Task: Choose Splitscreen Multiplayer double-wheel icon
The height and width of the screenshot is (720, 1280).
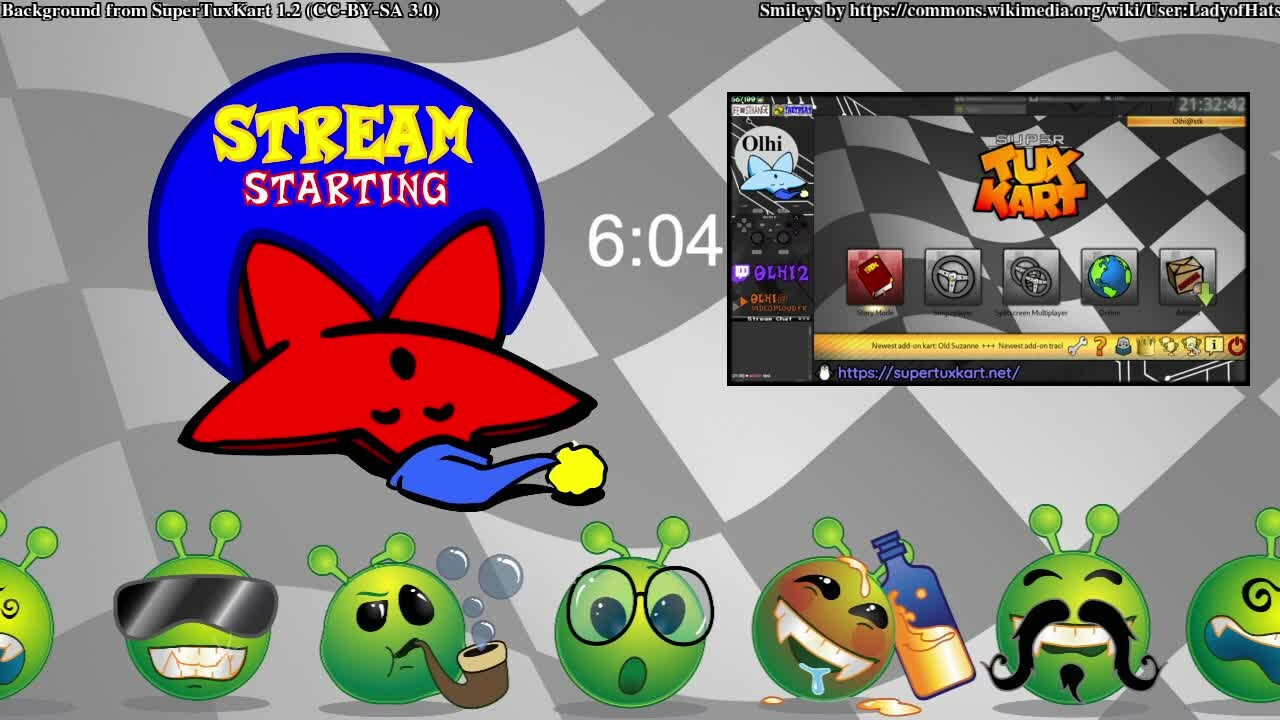Action: pyautogui.click(x=1031, y=277)
